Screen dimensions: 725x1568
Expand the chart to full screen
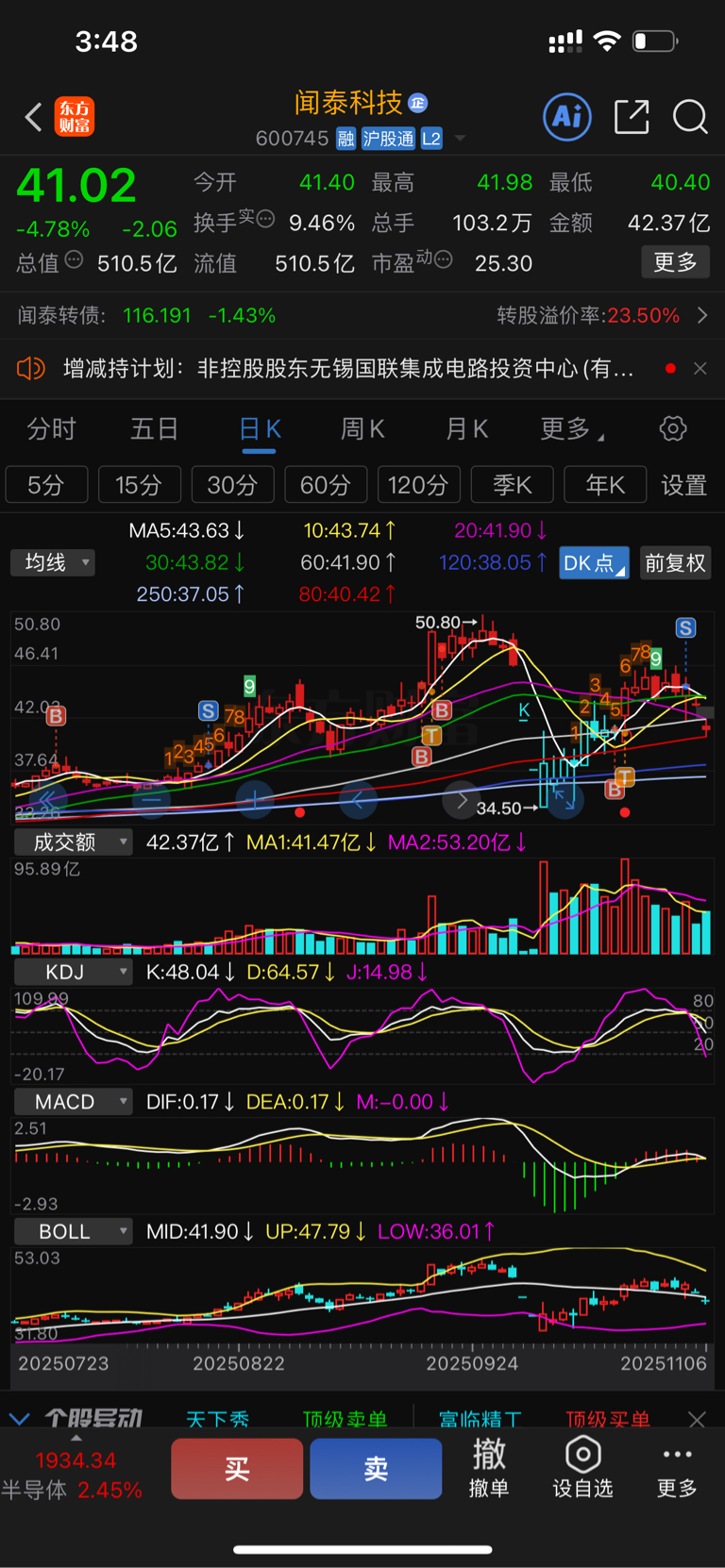click(x=565, y=800)
